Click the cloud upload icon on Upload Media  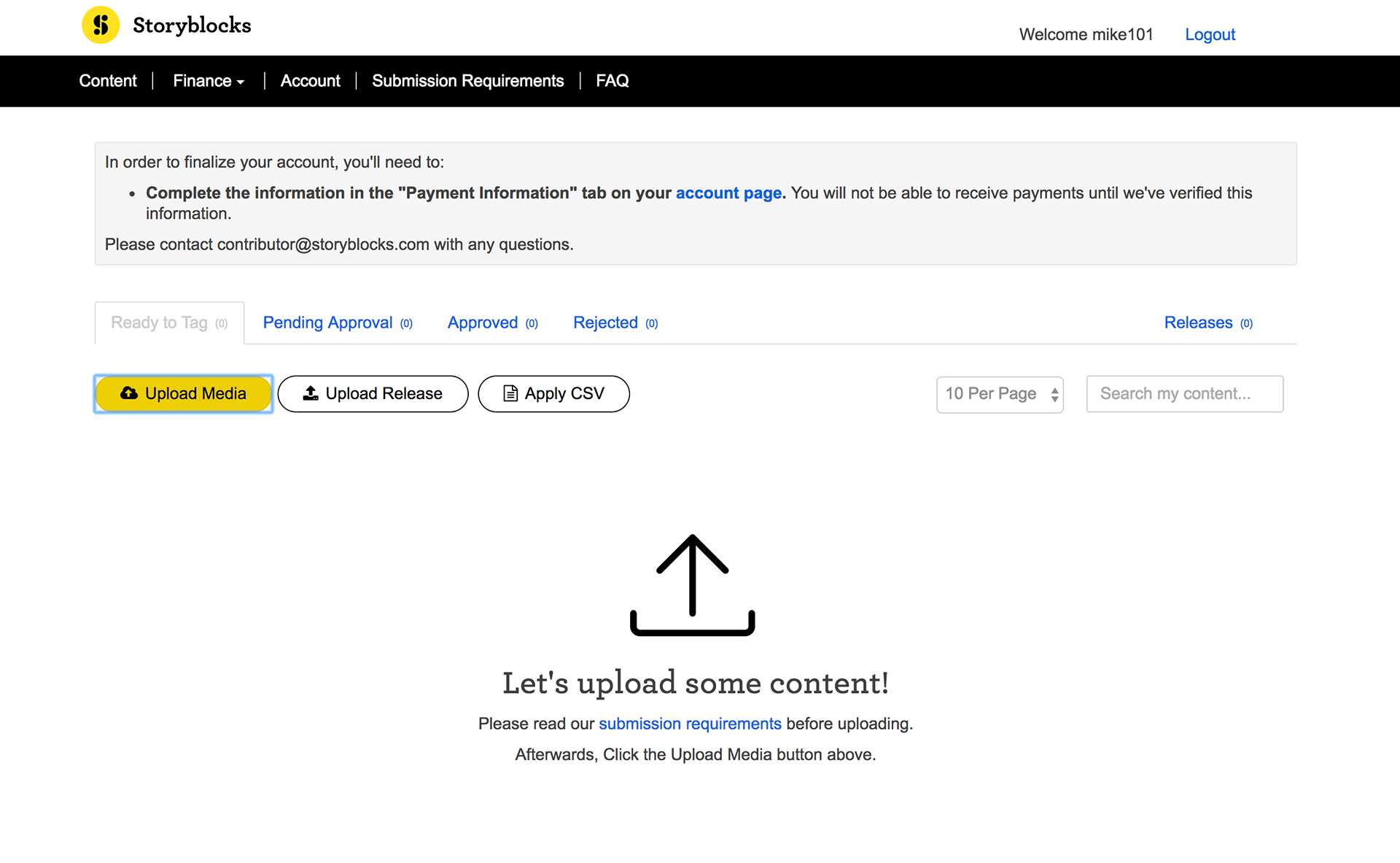(128, 393)
